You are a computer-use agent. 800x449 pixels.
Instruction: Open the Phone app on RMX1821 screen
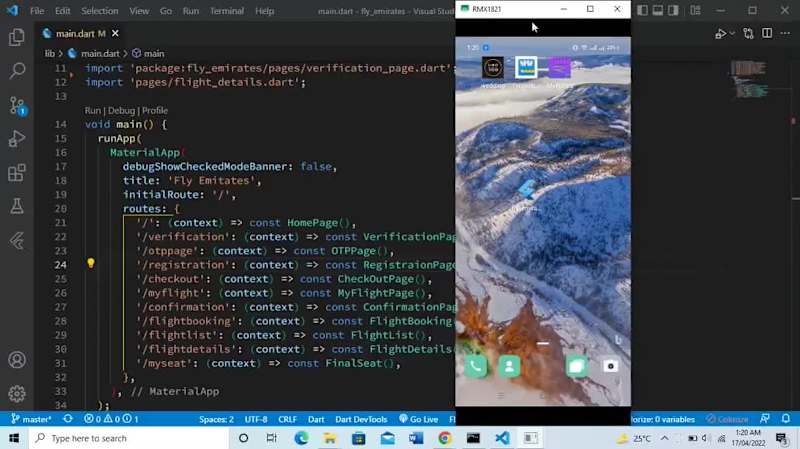coord(476,366)
